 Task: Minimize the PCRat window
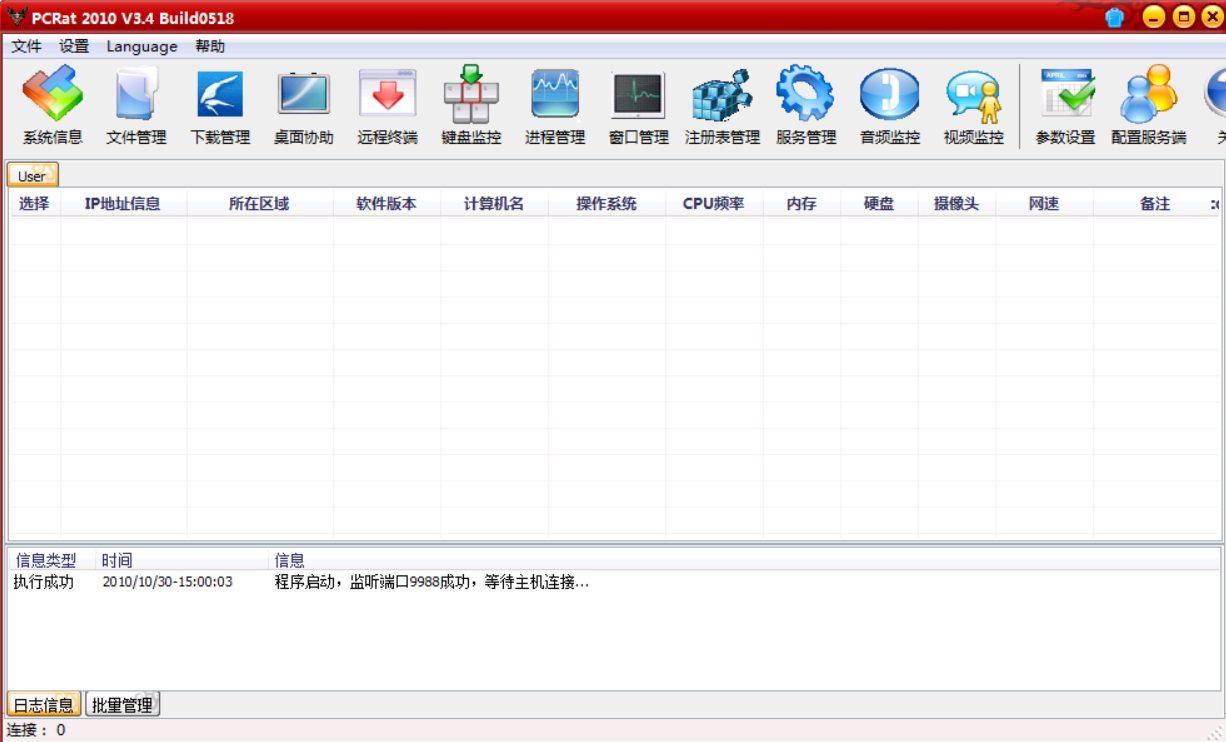pos(1154,17)
